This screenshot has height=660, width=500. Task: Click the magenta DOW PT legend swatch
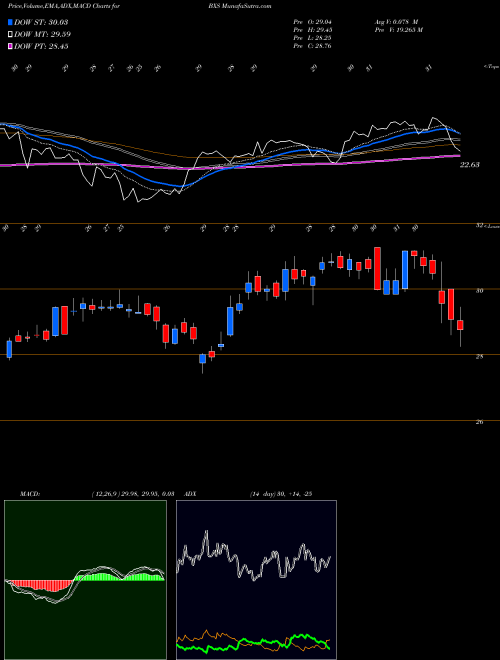[10, 46]
